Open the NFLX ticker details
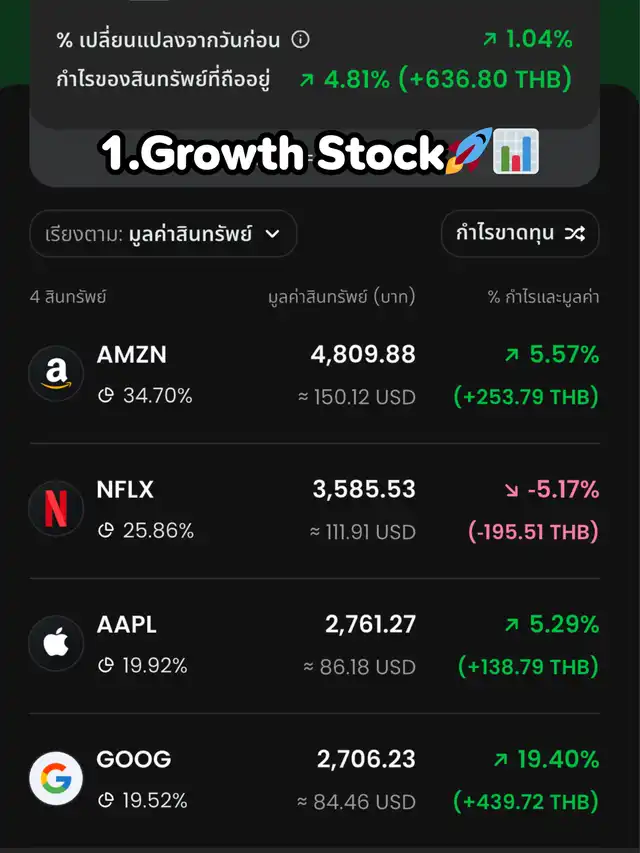The height and width of the screenshot is (853, 640). [x=126, y=490]
